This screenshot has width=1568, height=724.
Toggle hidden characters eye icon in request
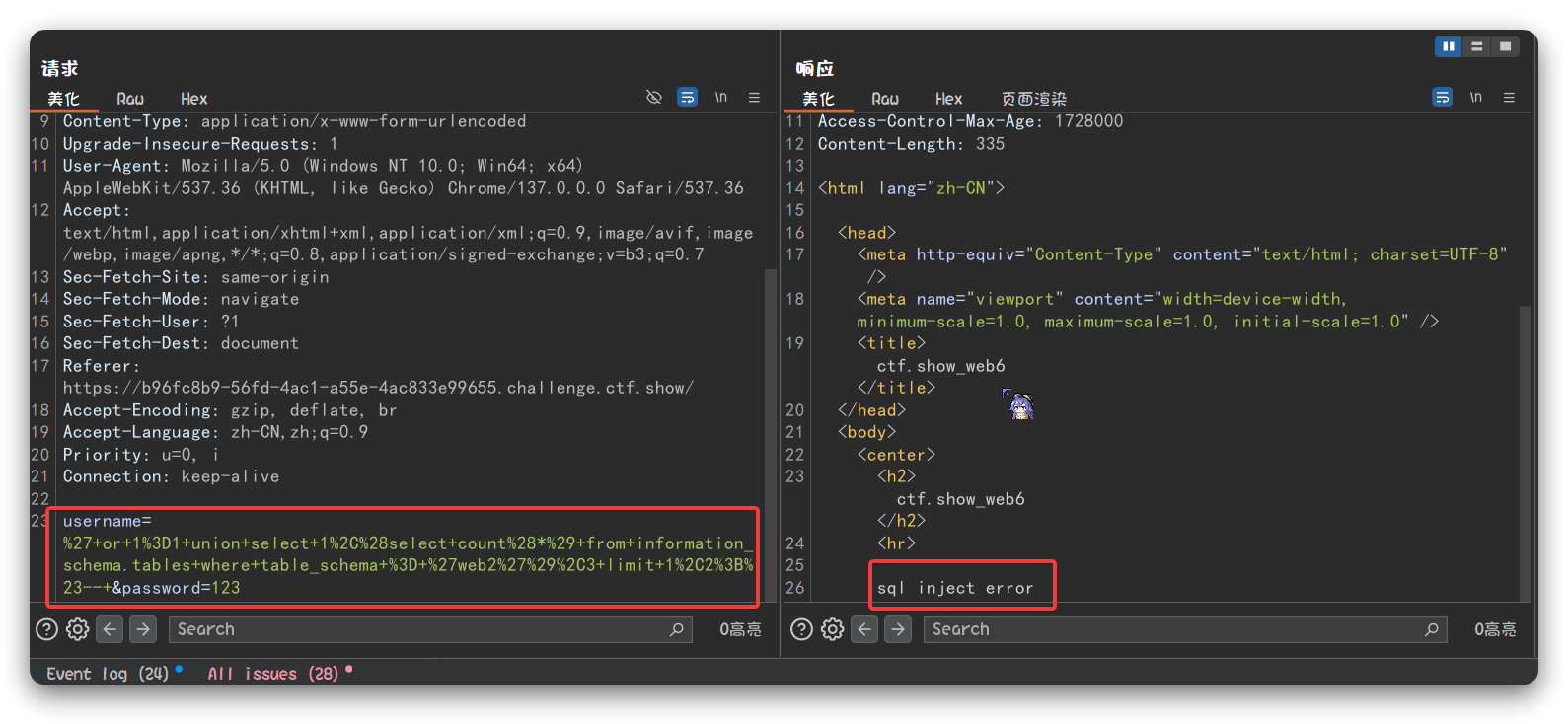point(653,97)
